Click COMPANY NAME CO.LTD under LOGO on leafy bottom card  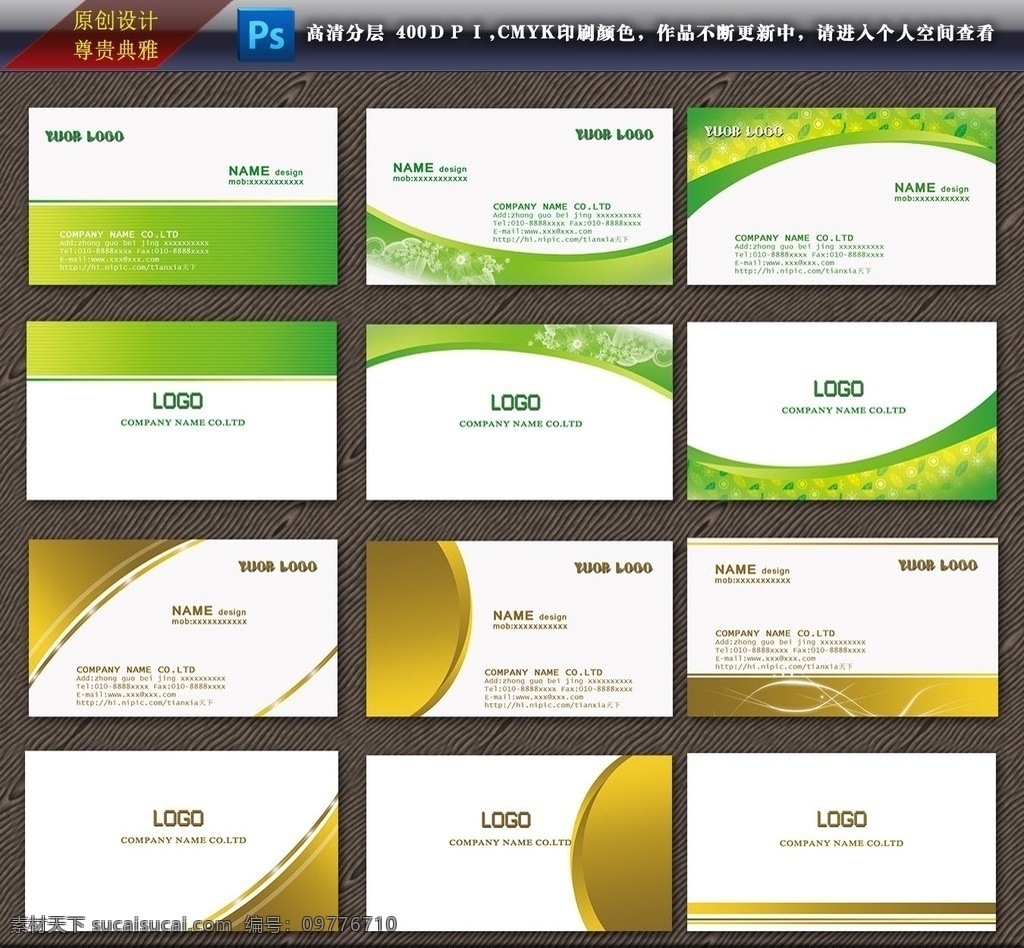click(x=843, y=410)
